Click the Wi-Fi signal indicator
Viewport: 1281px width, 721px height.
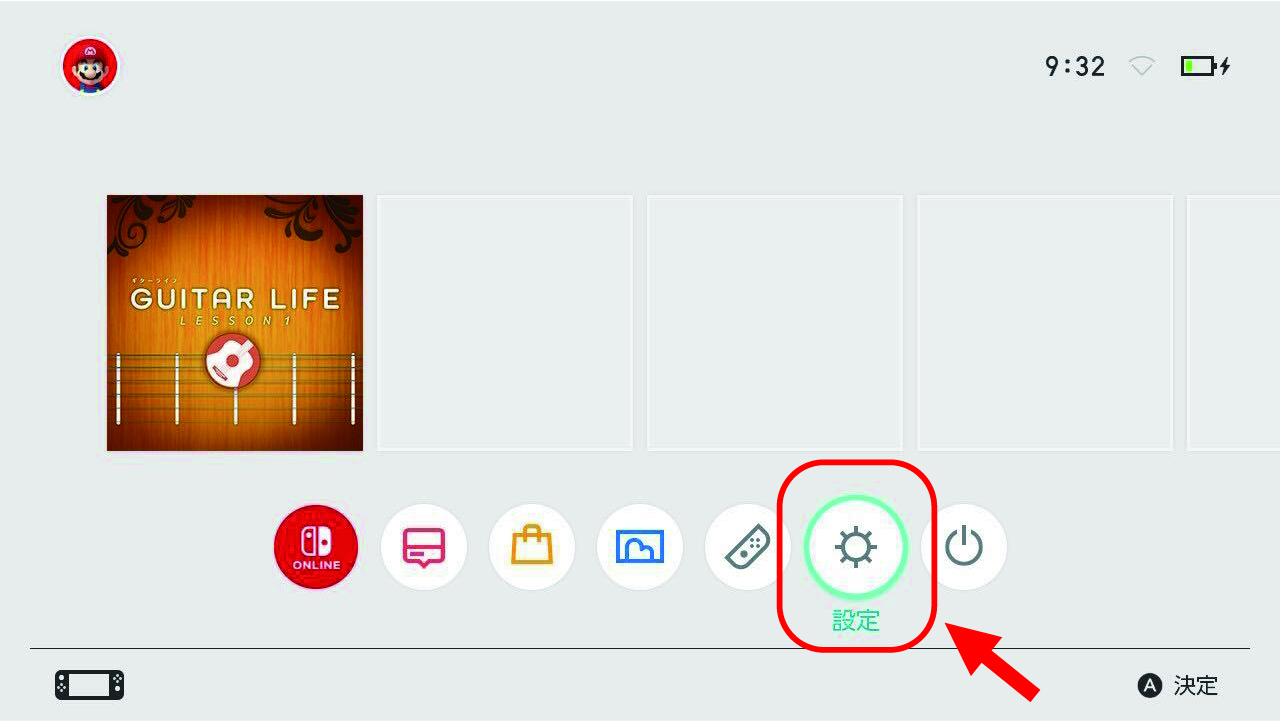[1142, 67]
